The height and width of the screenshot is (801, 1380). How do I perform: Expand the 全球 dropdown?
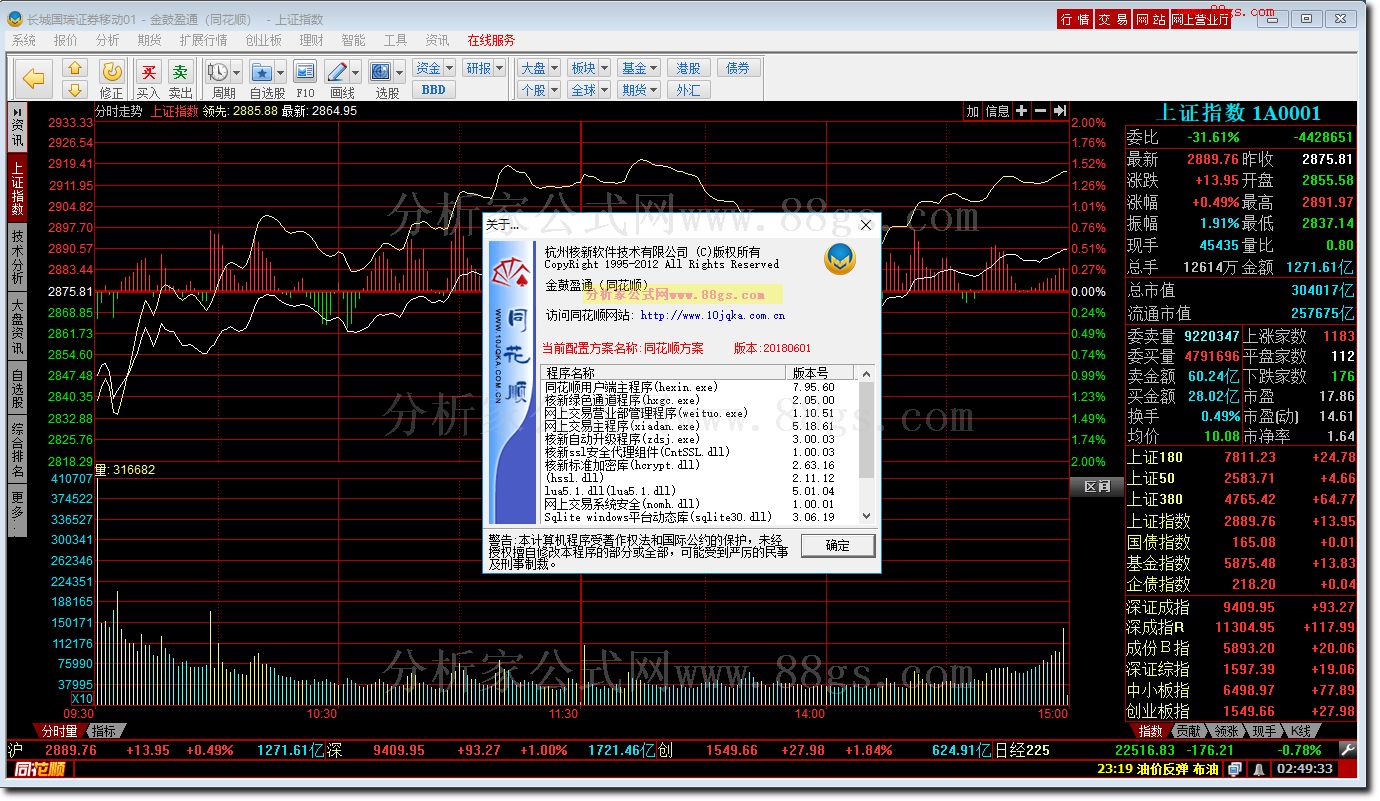click(x=603, y=90)
